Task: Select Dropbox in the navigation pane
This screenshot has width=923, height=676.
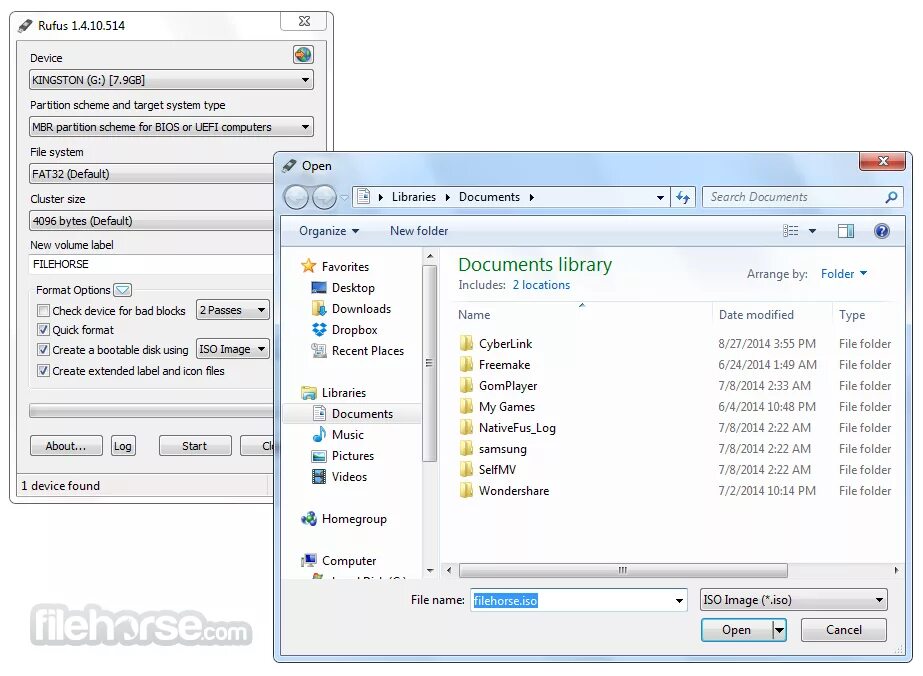Action: [x=354, y=330]
